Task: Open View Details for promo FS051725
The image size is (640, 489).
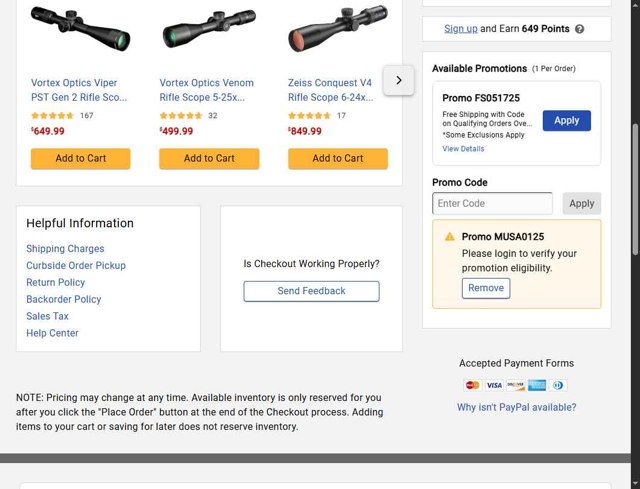Action: (x=463, y=149)
